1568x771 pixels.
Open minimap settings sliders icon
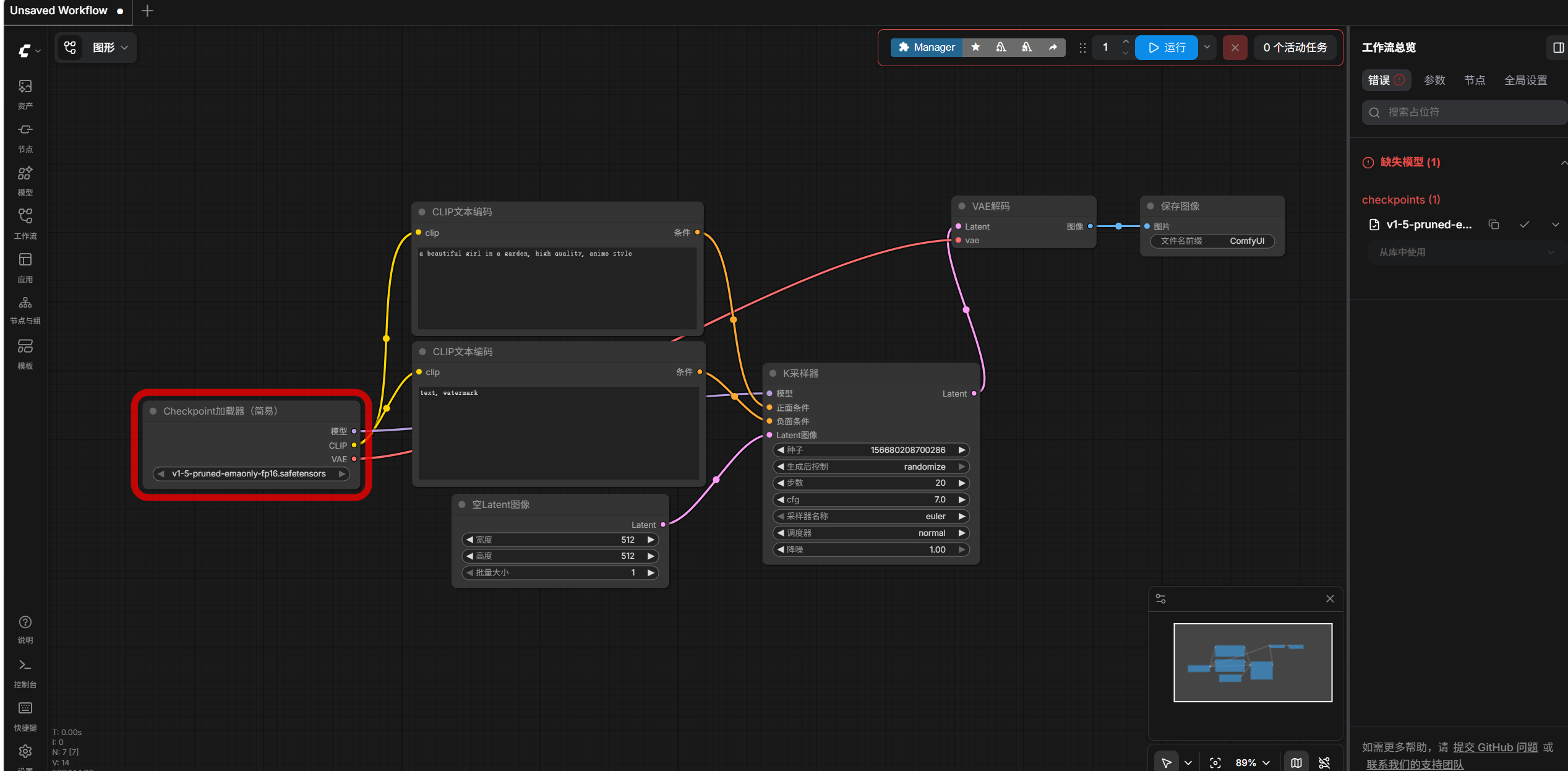click(1161, 599)
